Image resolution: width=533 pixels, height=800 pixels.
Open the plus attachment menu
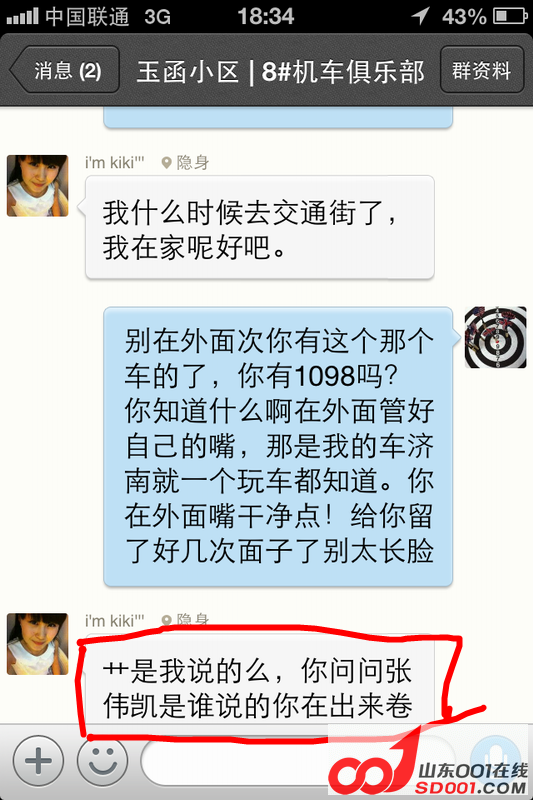click(38, 761)
